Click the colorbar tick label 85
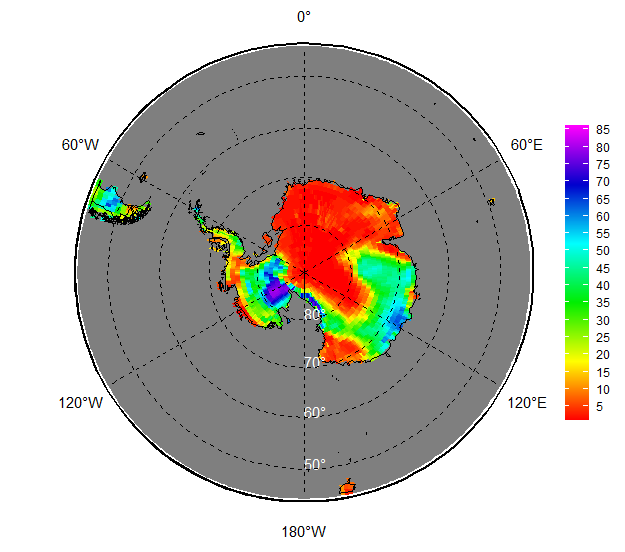This screenshot has height=552, width=625. tap(603, 130)
